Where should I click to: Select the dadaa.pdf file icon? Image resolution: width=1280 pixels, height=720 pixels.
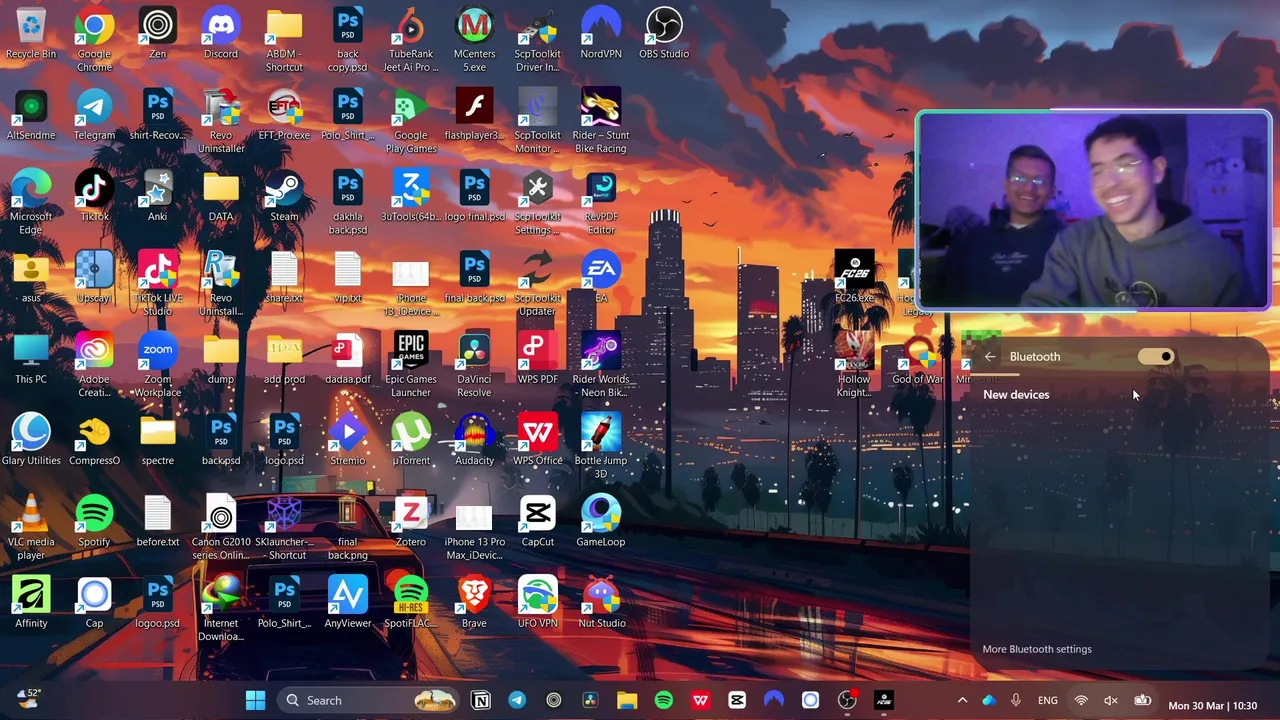347,358
